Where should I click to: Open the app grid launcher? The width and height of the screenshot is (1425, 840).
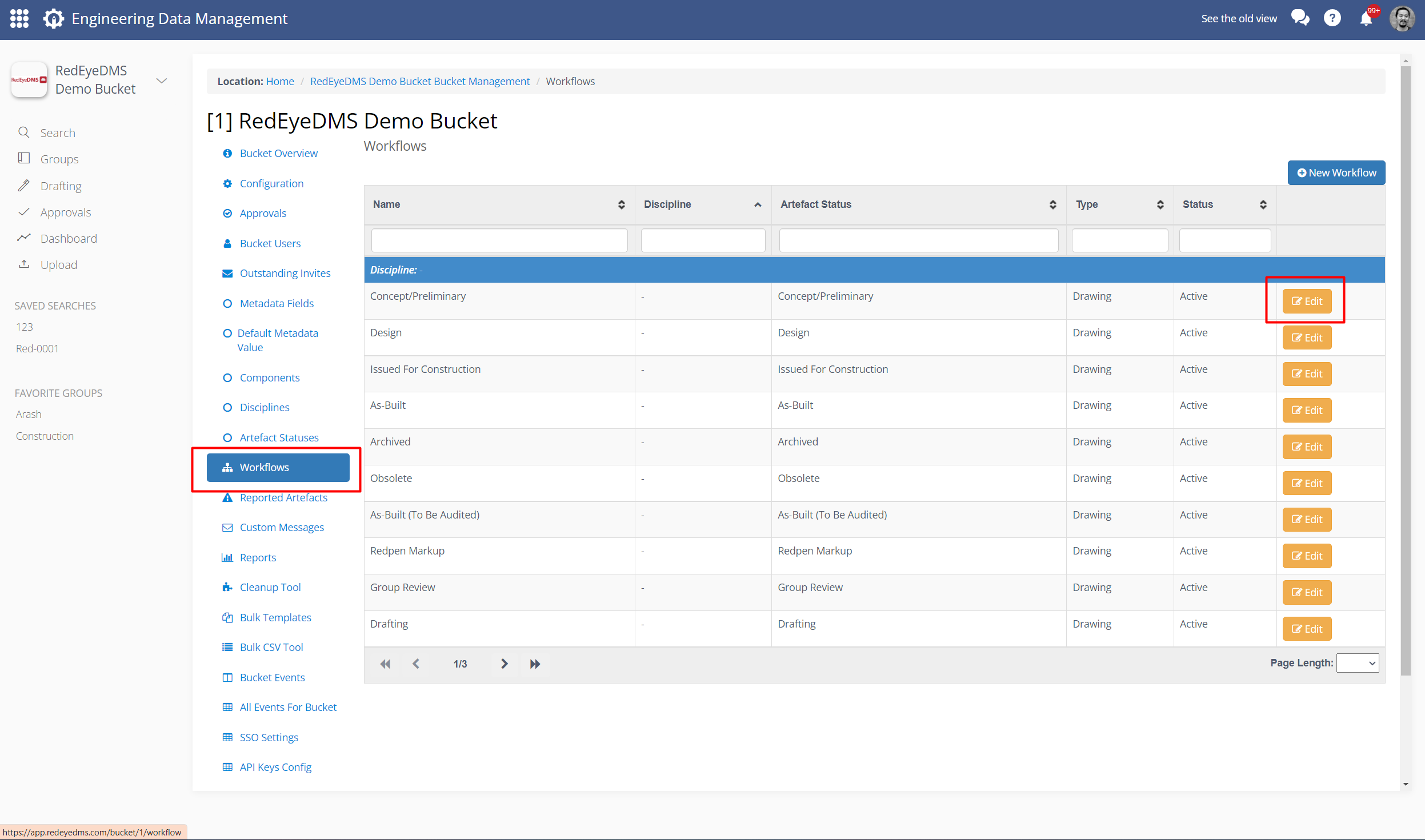tap(19, 18)
